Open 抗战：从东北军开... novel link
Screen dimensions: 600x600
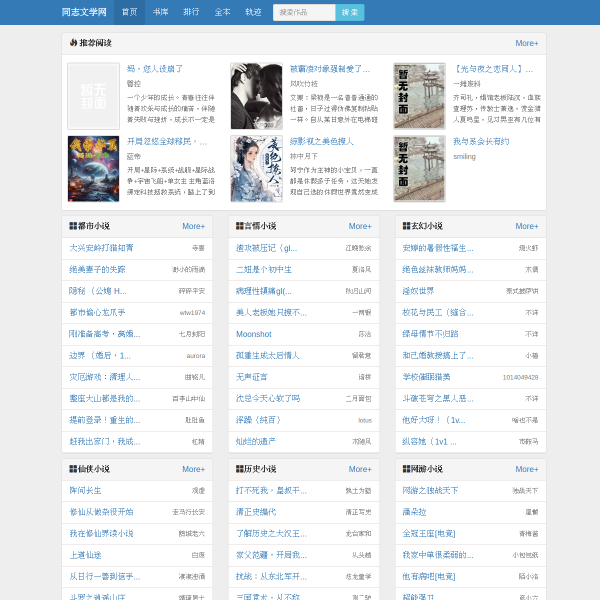pos(271,577)
